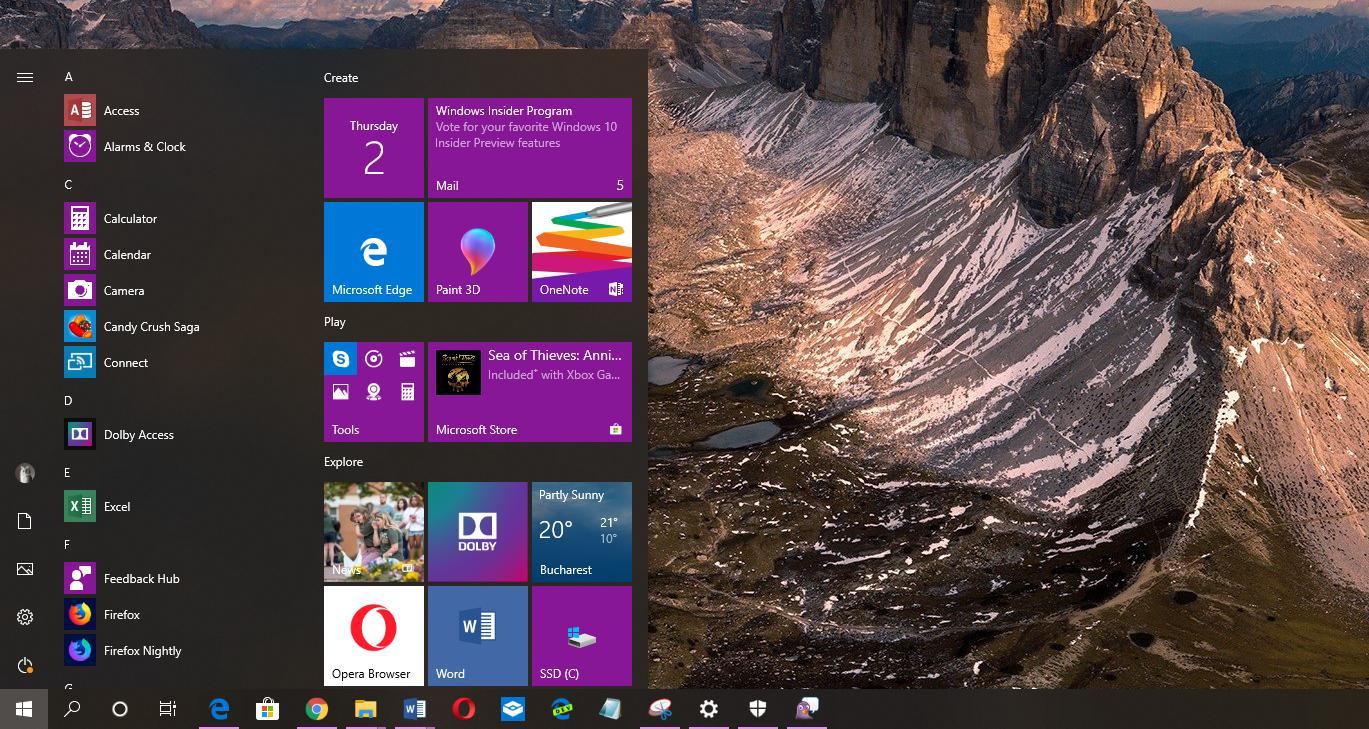Viewport: 1369px width, 729px height.
Task: Open the Bucharest weather tile
Action: click(582, 532)
